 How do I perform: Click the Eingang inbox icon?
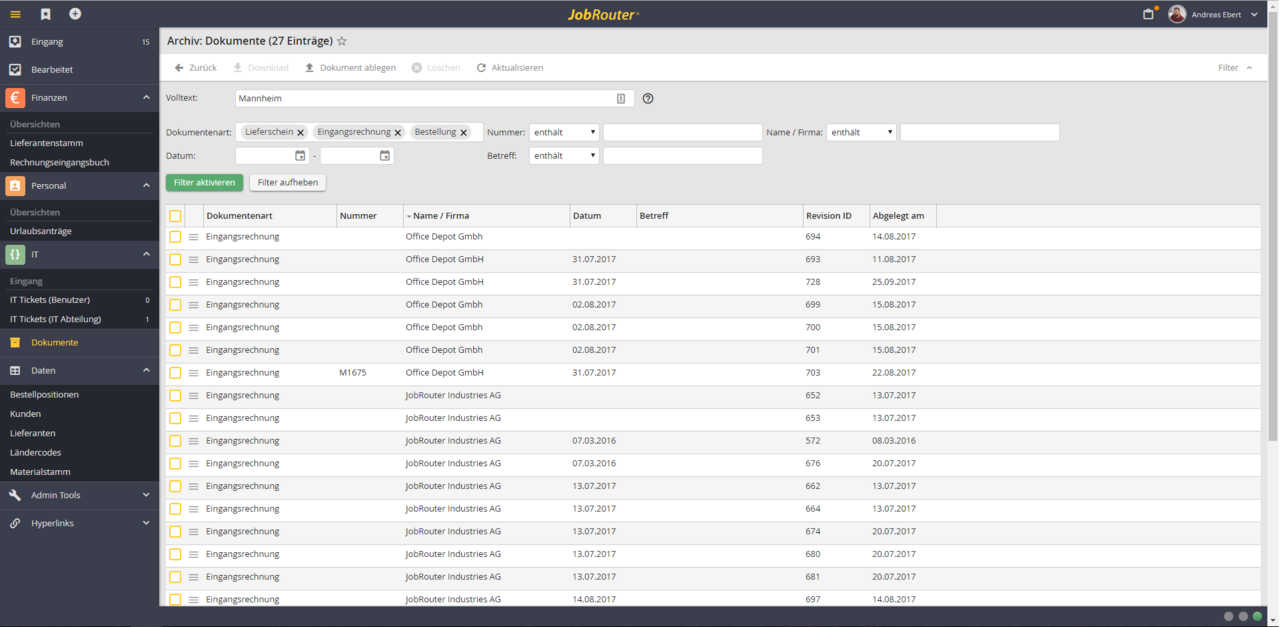15,42
